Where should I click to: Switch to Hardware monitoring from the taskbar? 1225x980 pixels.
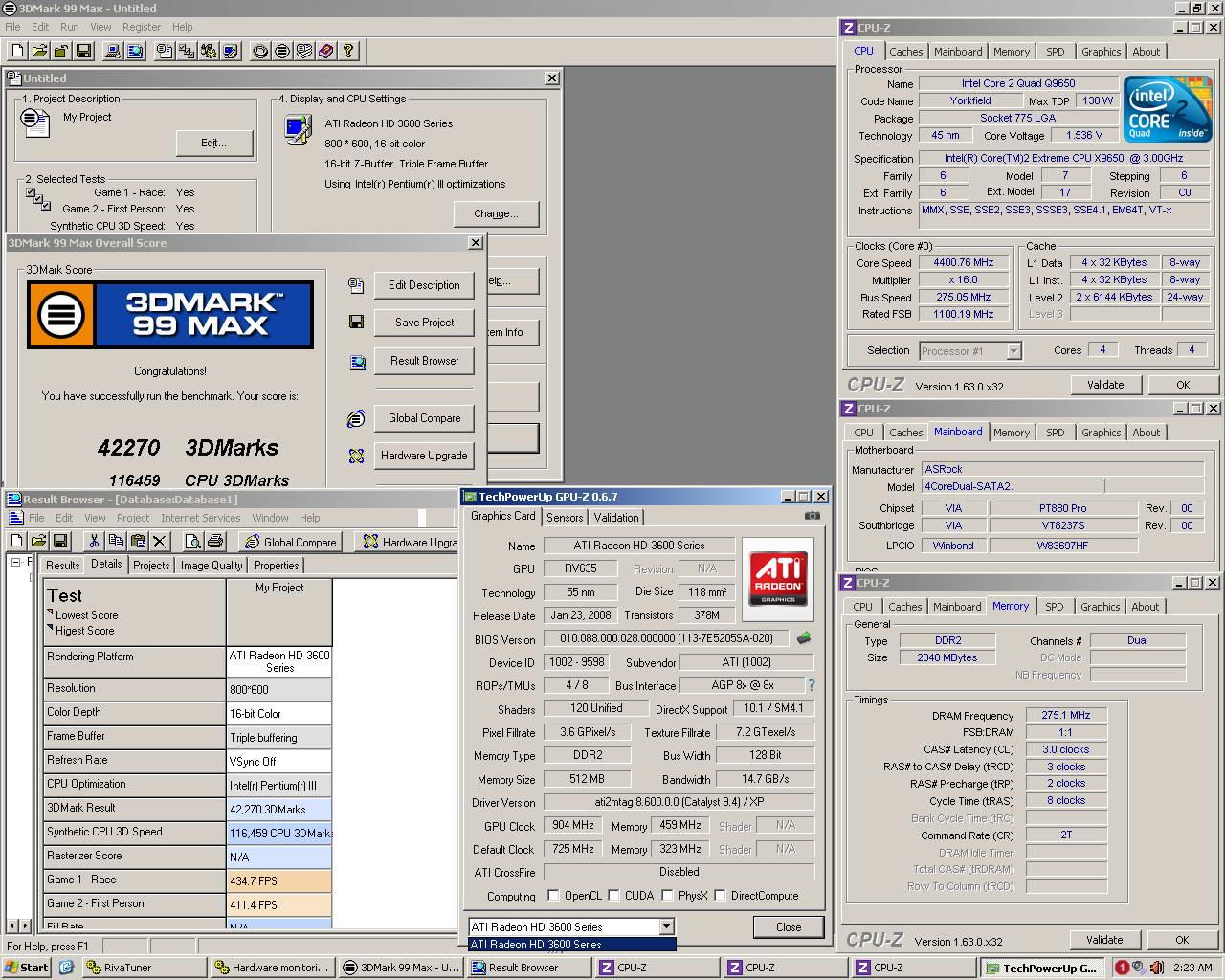pyautogui.click(x=272, y=968)
